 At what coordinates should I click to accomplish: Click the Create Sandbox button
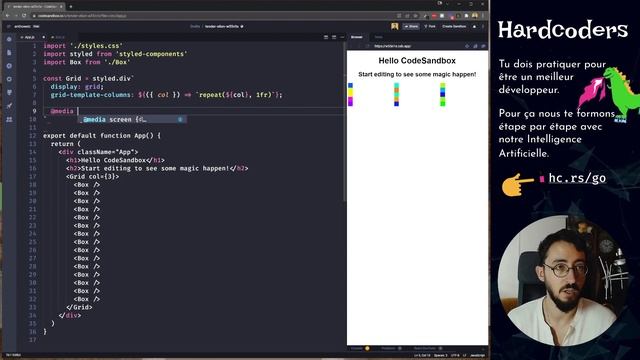454,27
